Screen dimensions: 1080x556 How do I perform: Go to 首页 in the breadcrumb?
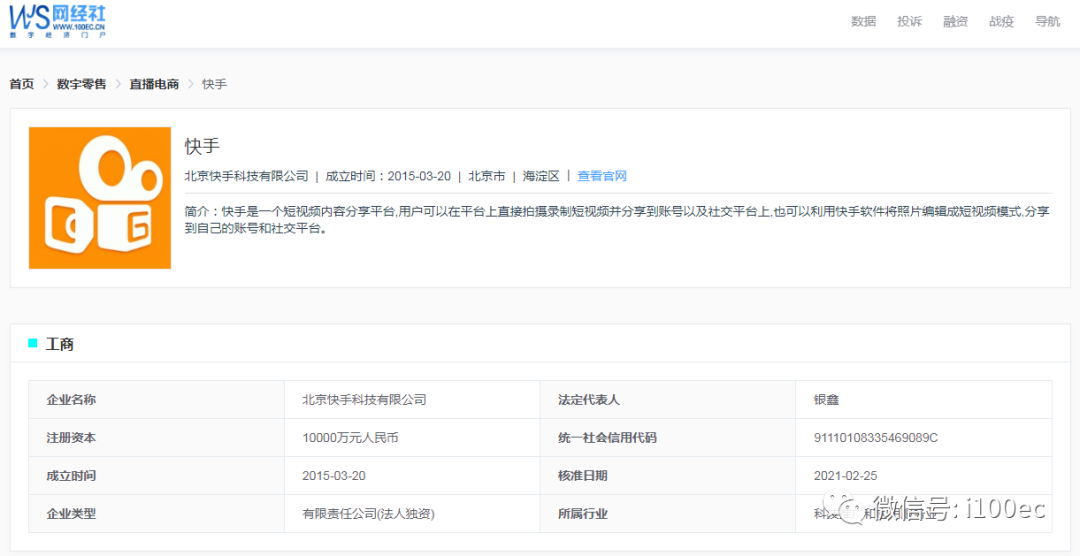click(22, 84)
